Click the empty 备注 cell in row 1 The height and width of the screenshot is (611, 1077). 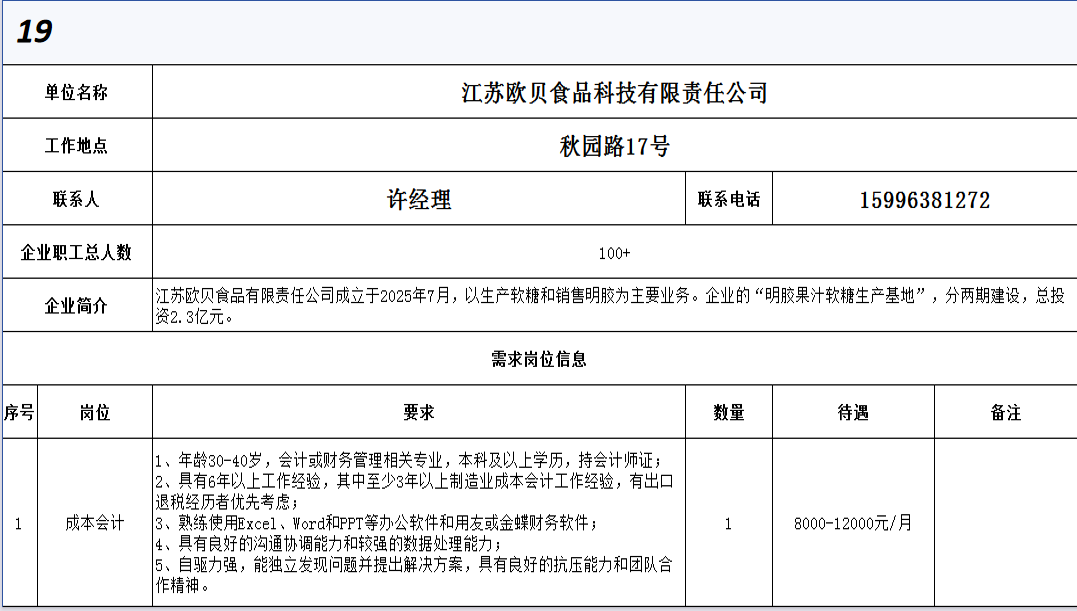coord(1005,523)
